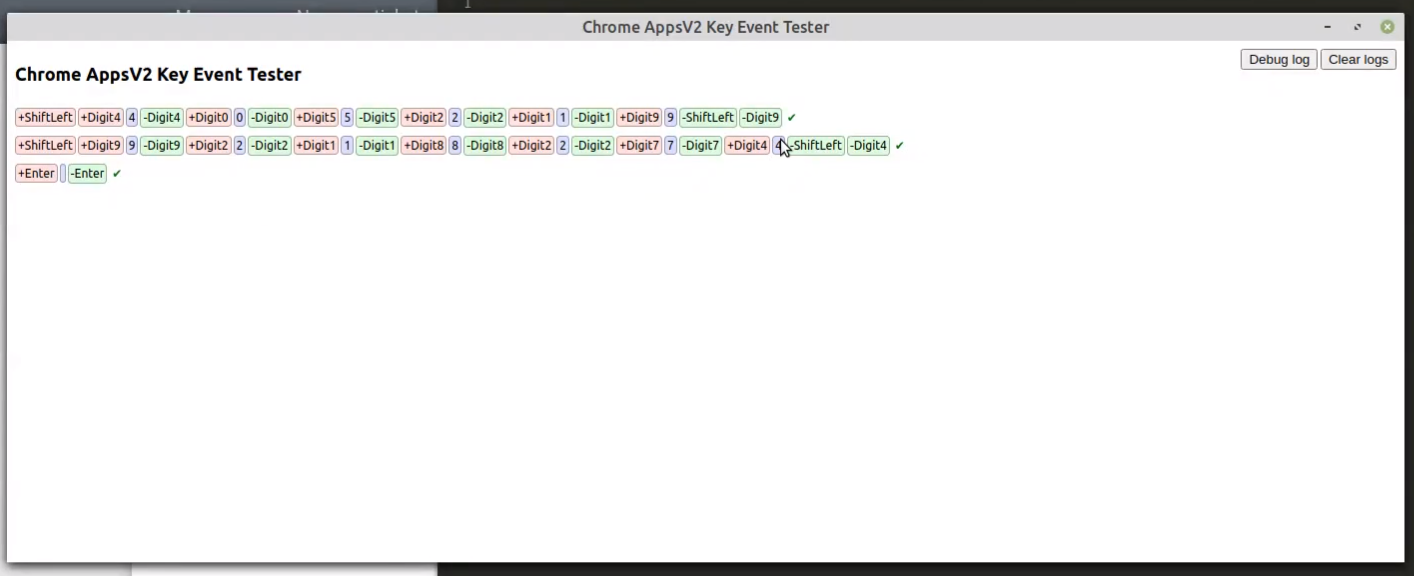Image resolution: width=1414 pixels, height=576 pixels.
Task: Click -Digit1 in the first log row
Action: tap(593, 117)
